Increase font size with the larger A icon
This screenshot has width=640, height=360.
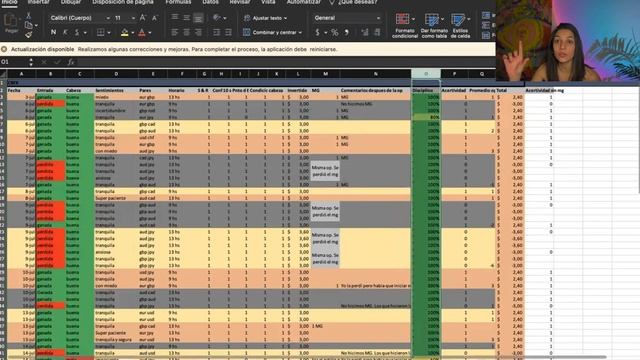(x=142, y=18)
